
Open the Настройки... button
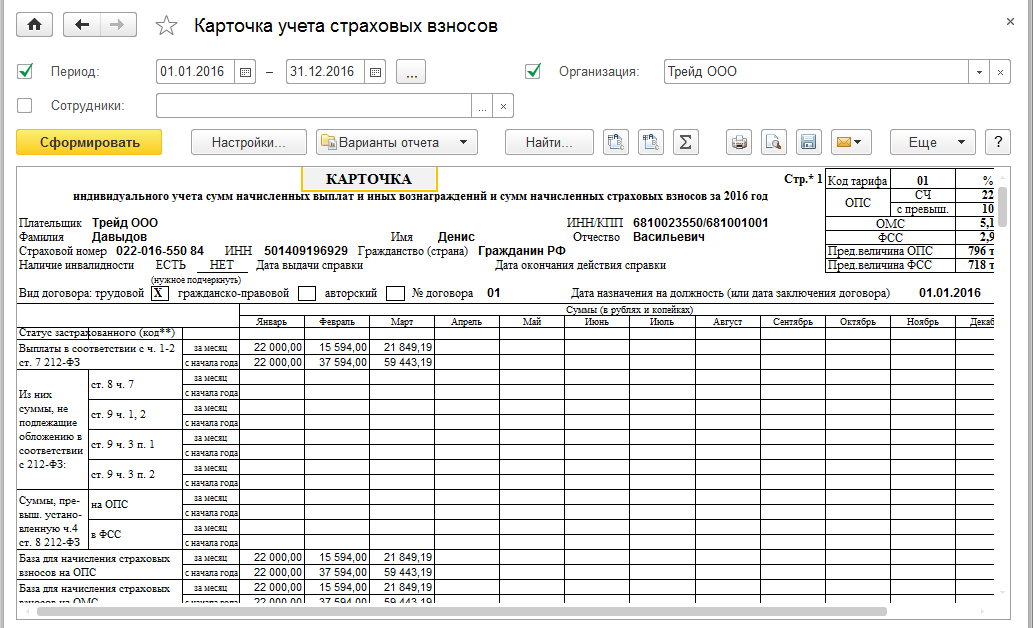[x=248, y=142]
